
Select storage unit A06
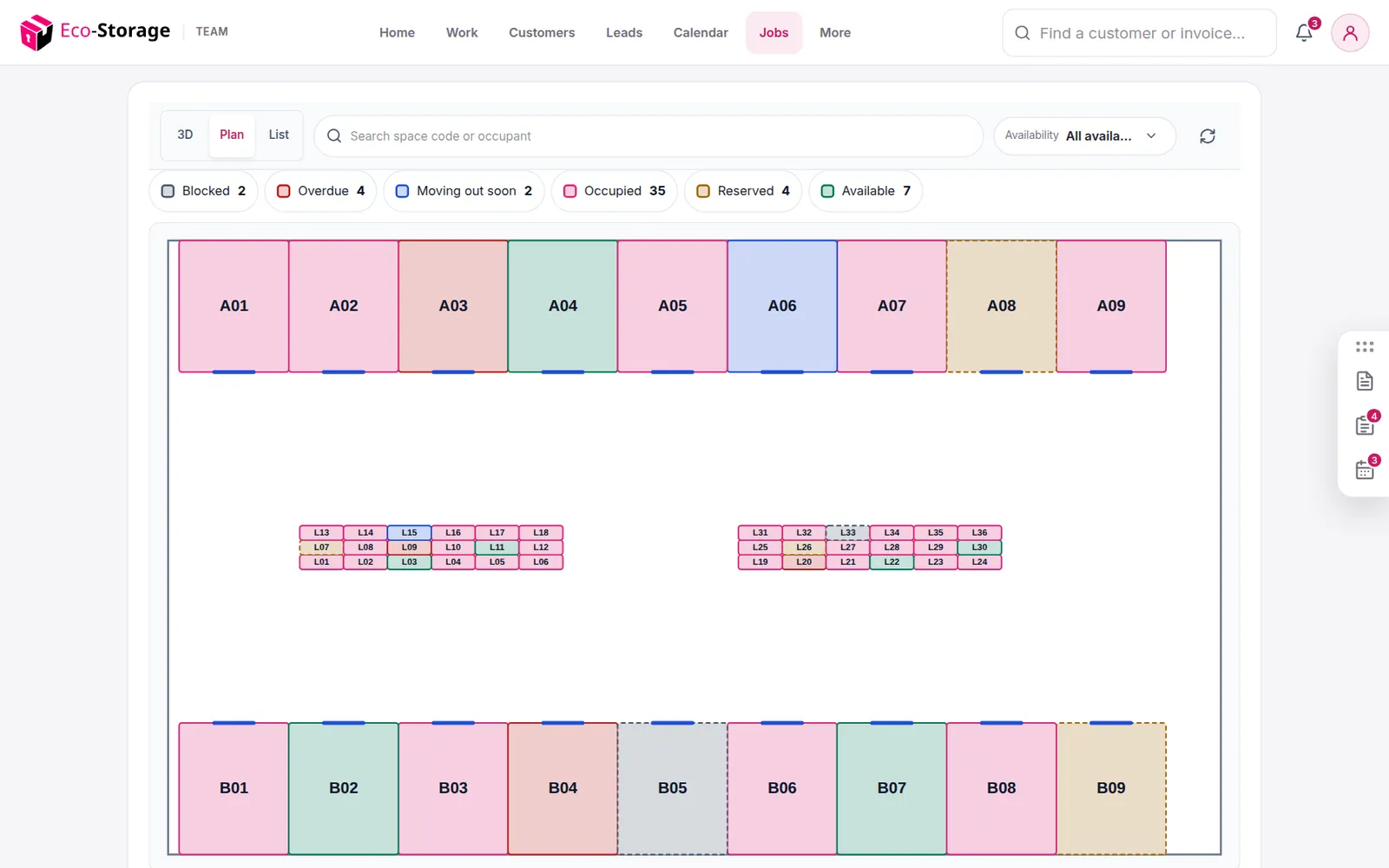point(782,306)
